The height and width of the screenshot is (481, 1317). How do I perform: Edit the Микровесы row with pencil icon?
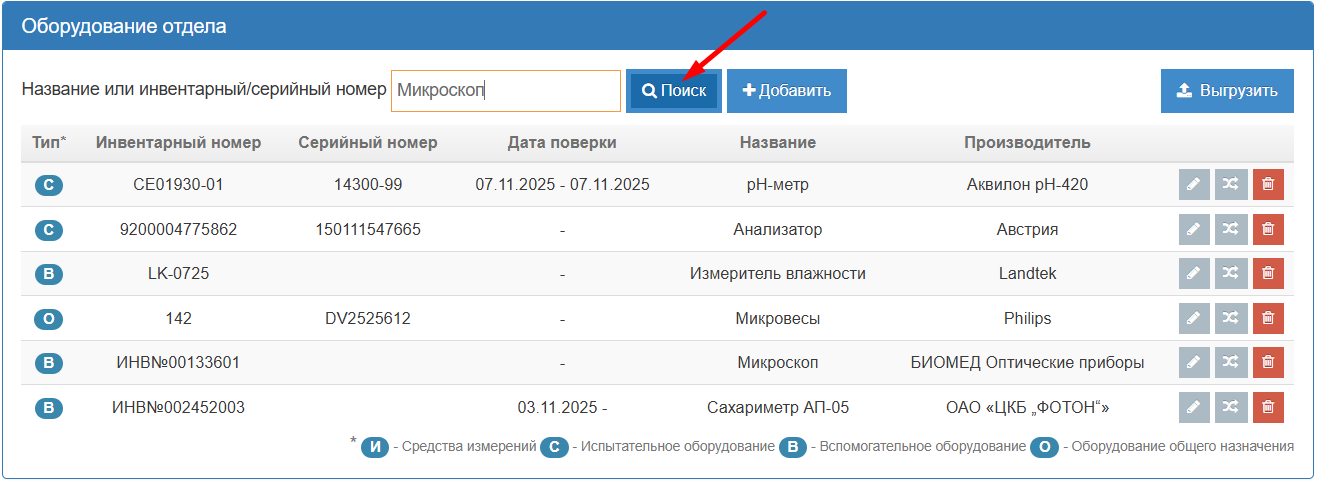(1194, 319)
